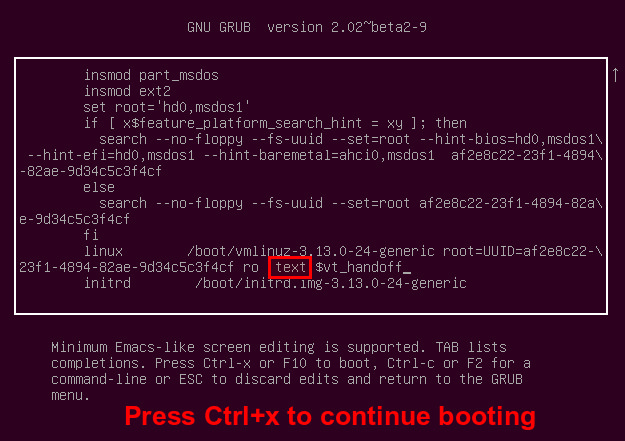This screenshot has height=441, width=625.
Task: Click /boot/vmlinuz-3.13.0-24-generic kernel path
Action: (311, 251)
